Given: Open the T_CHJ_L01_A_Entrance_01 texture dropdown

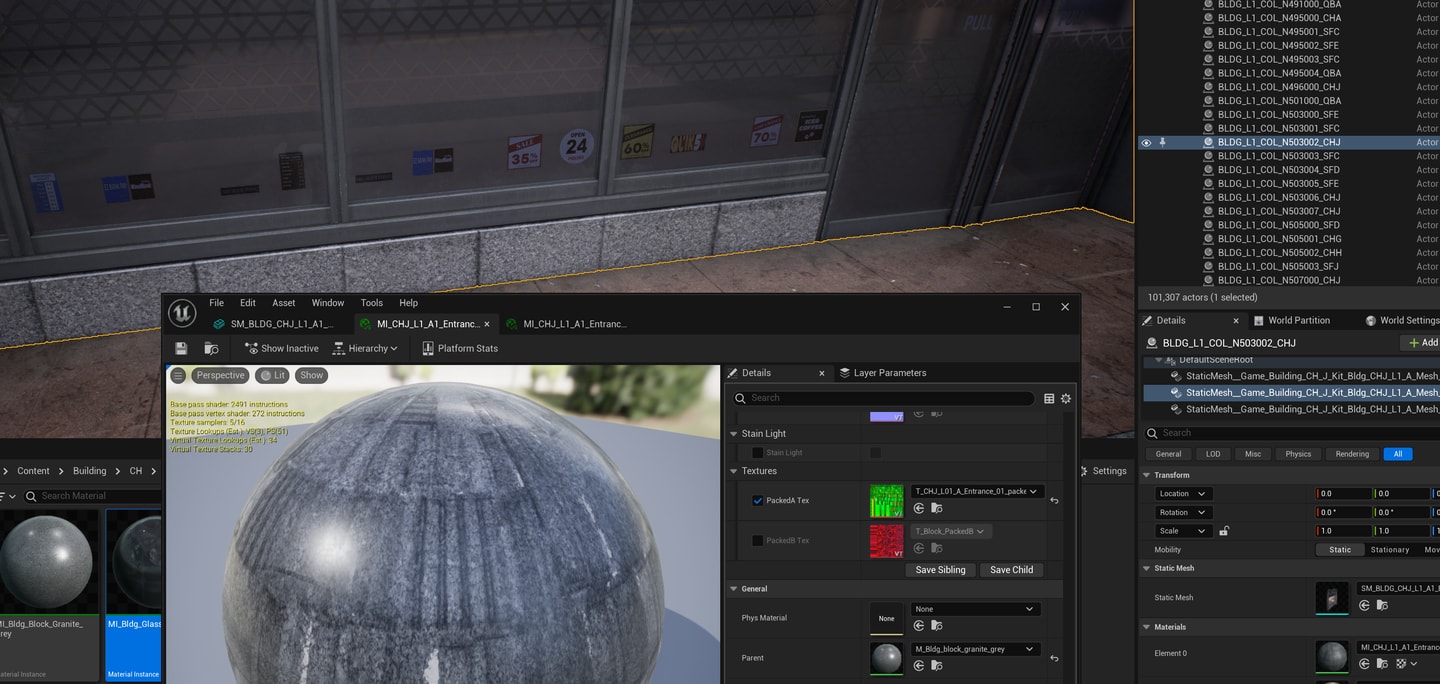Looking at the screenshot, I should (x=976, y=491).
